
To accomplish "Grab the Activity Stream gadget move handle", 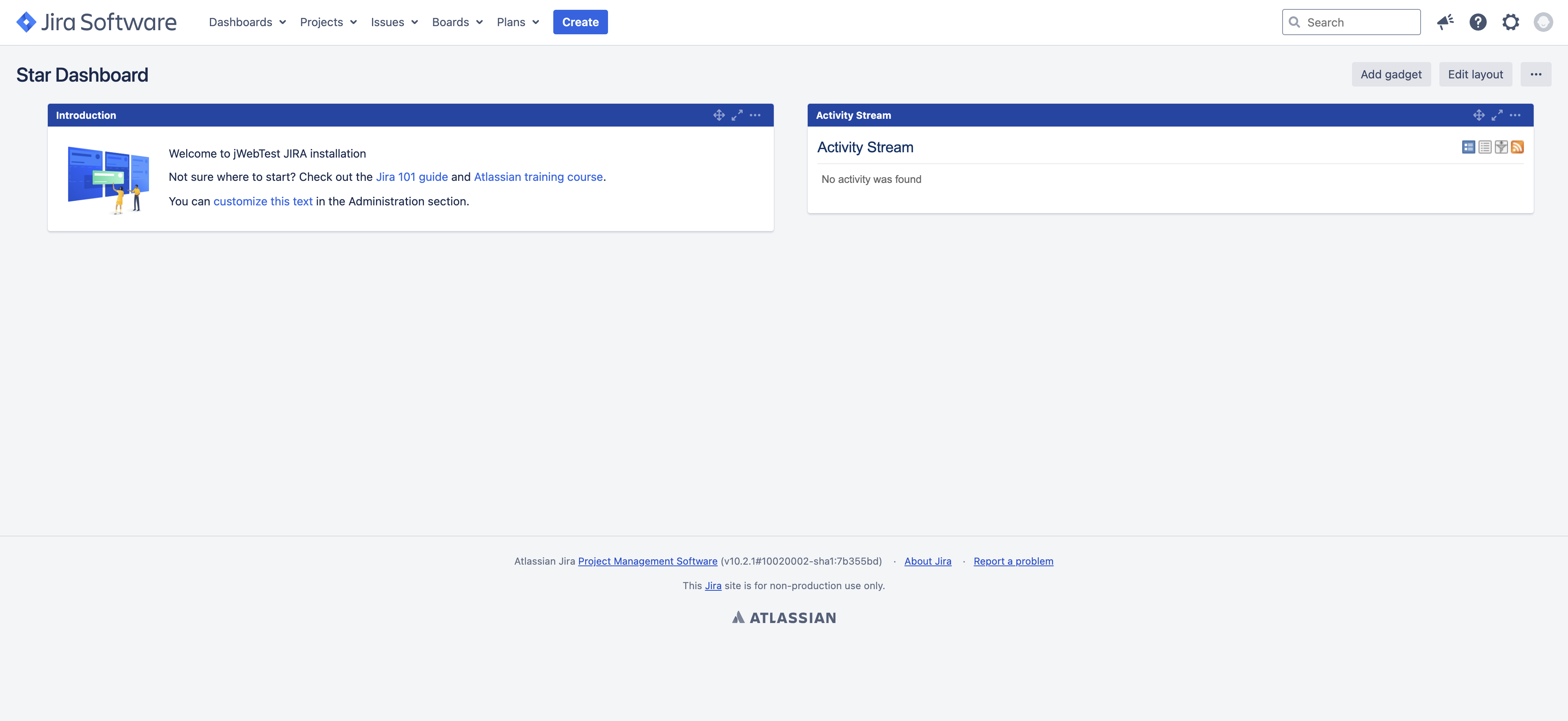I will [1479, 115].
